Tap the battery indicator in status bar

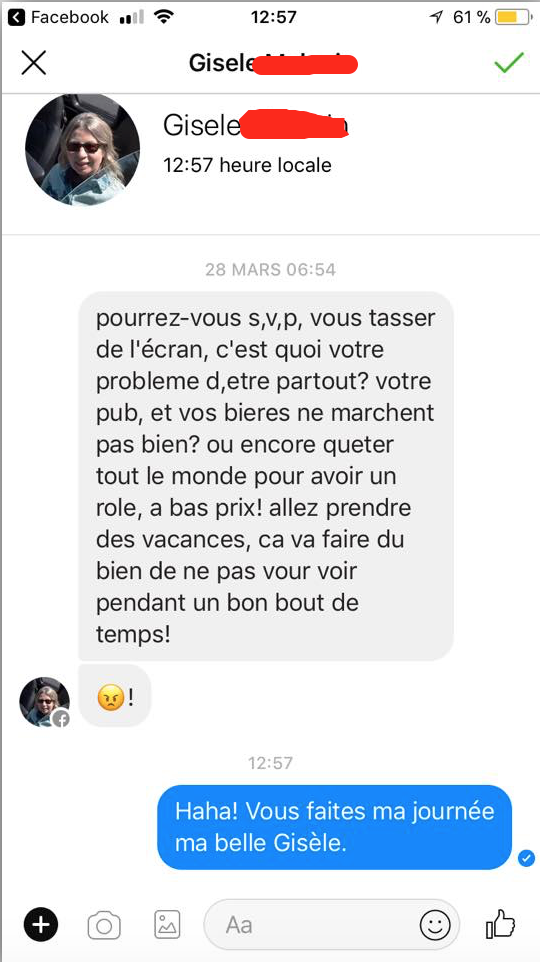tap(514, 17)
